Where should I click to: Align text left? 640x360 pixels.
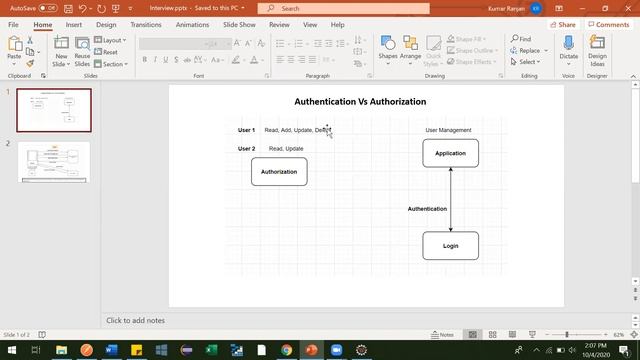[280, 60]
